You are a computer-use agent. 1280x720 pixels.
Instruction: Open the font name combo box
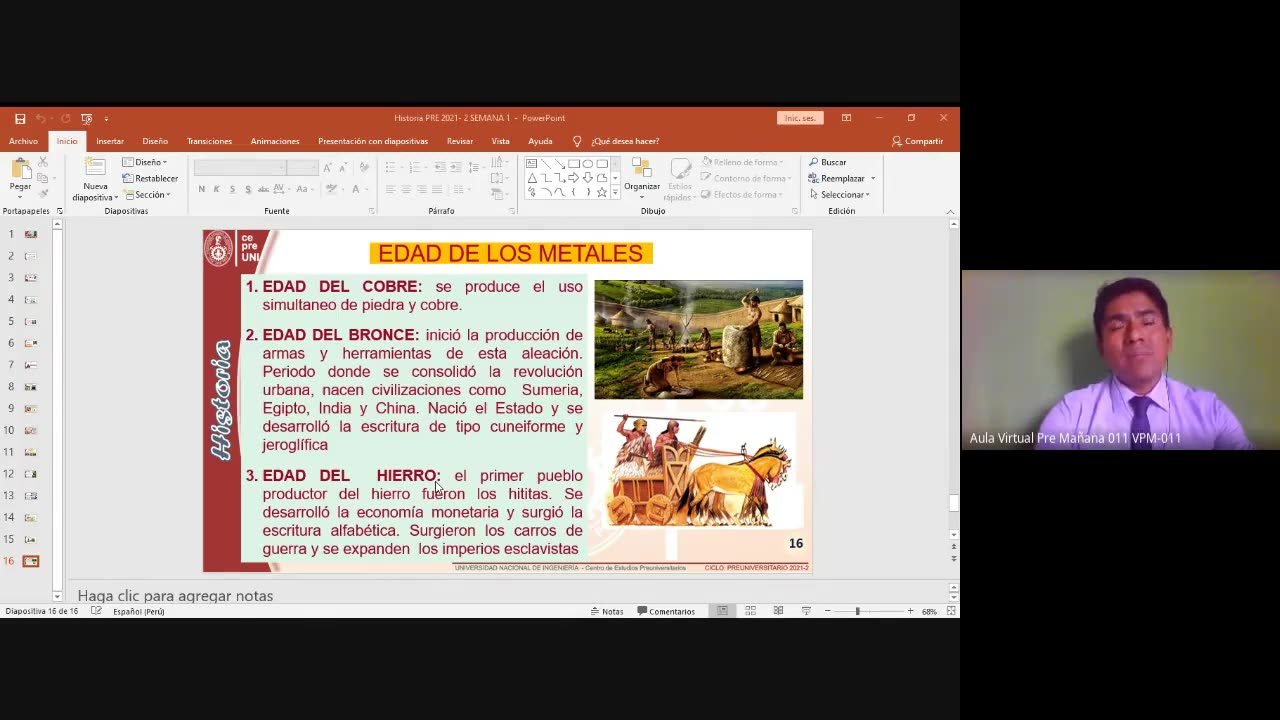[240, 167]
